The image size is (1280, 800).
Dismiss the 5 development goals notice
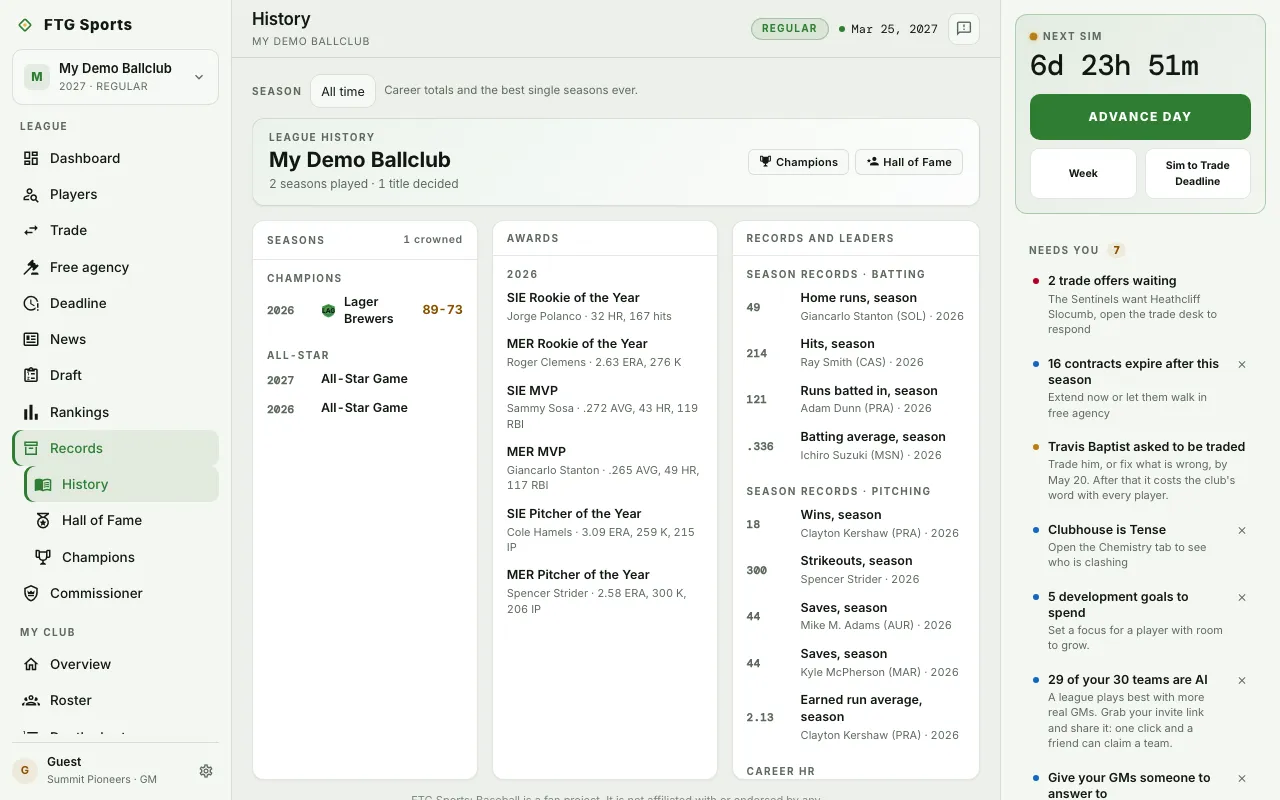[x=1242, y=598]
